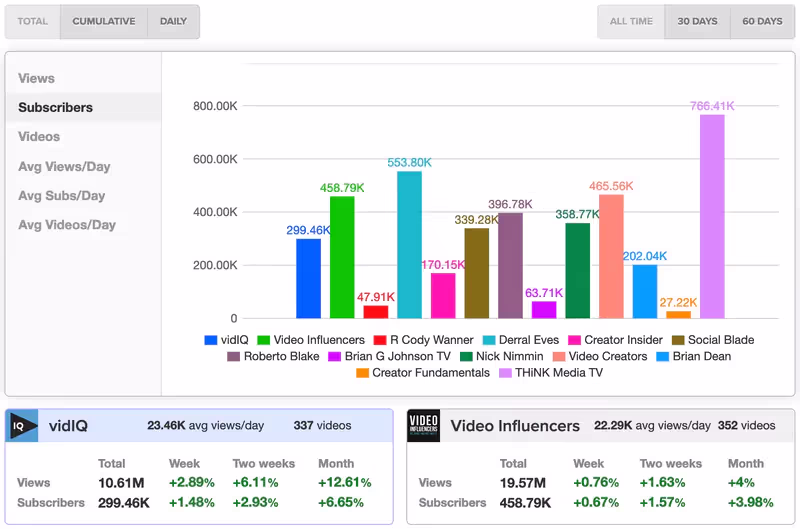800x529 pixels.
Task: Click the Video Influencers card title
Action: coord(515,425)
